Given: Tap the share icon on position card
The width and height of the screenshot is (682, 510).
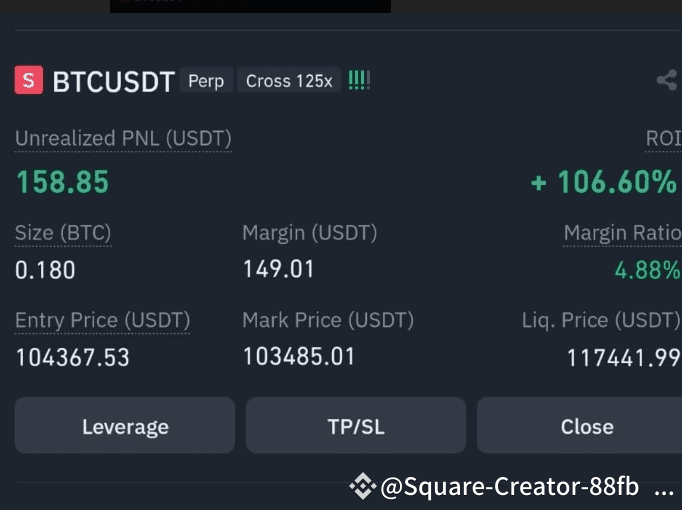Looking at the screenshot, I should [x=667, y=81].
